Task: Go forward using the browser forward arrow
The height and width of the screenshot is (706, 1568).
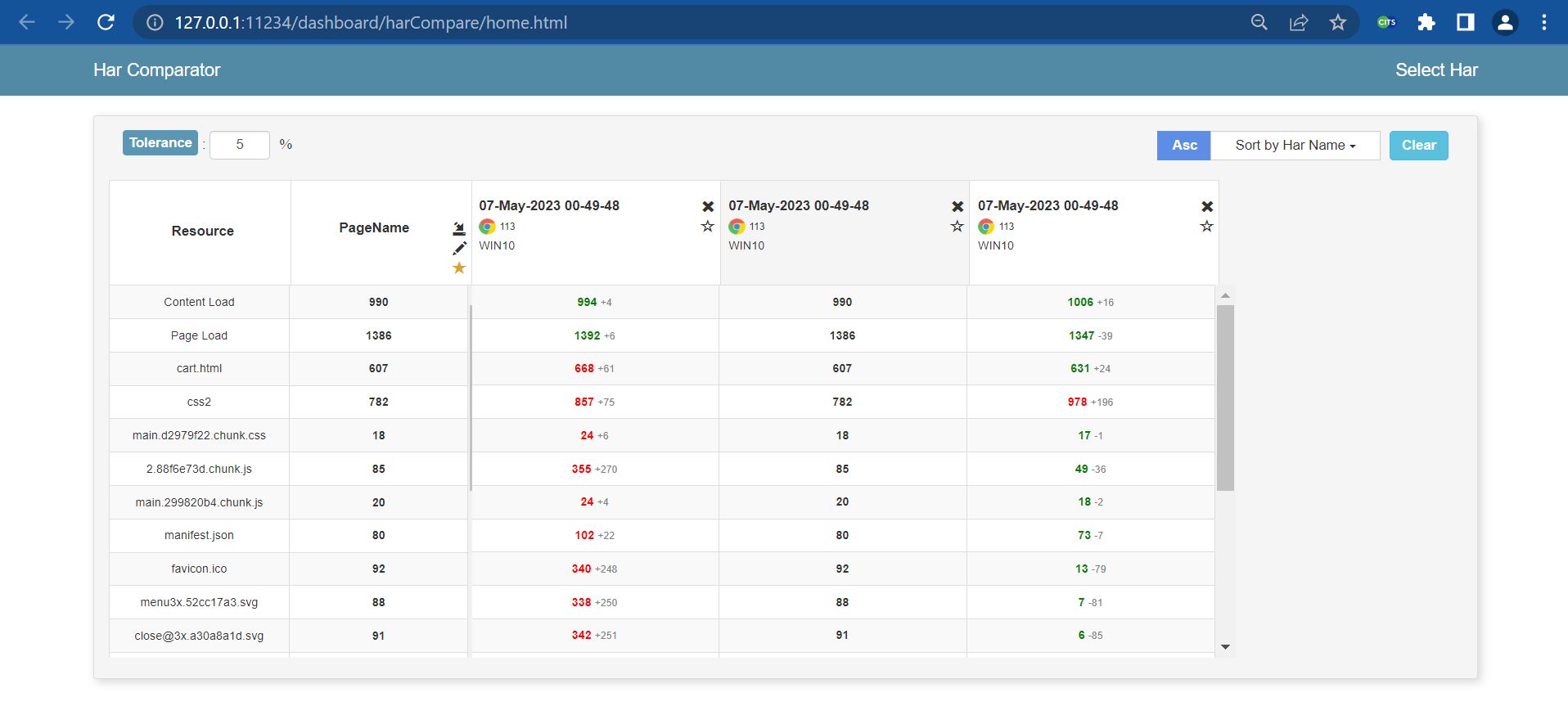Action: coord(66,22)
